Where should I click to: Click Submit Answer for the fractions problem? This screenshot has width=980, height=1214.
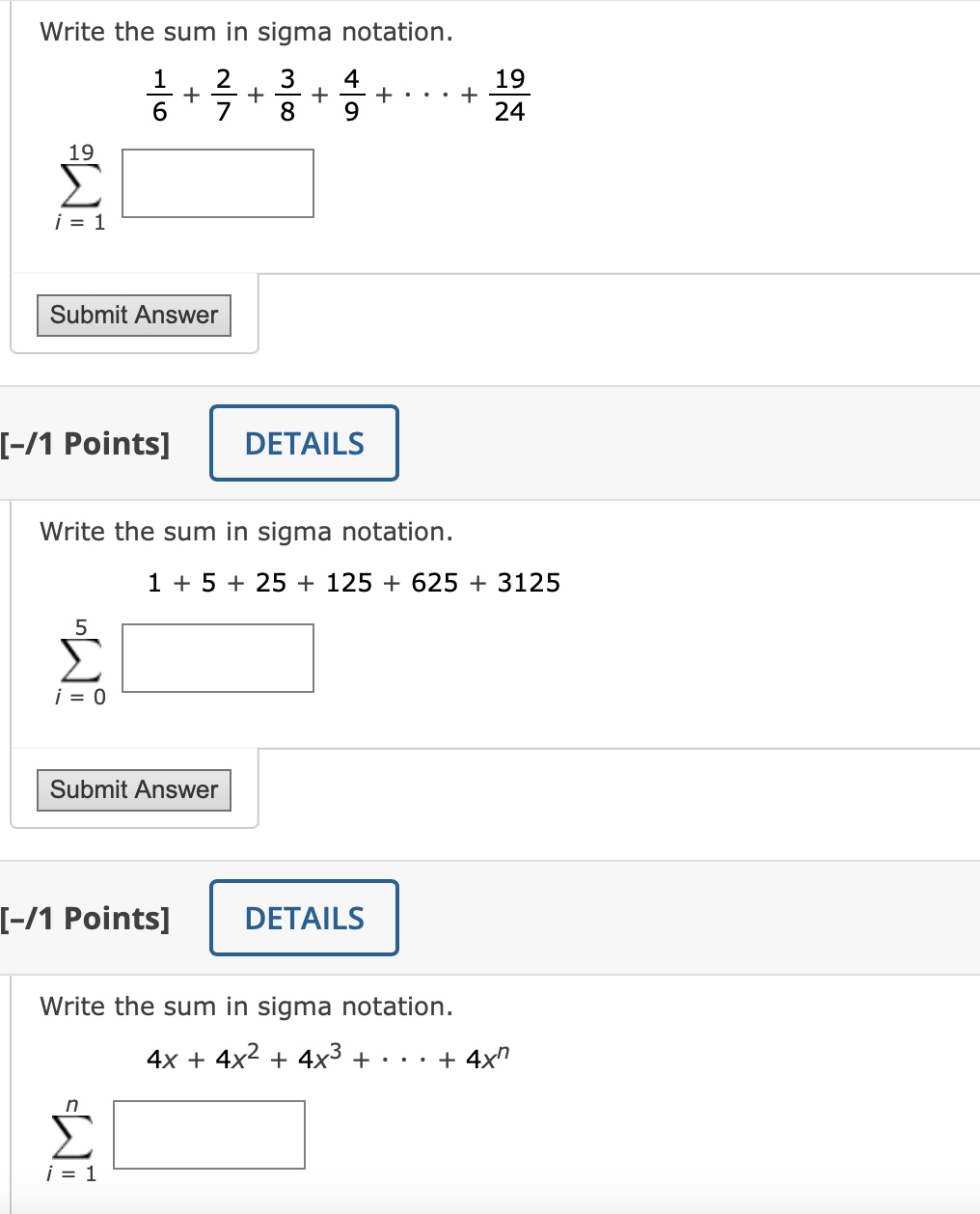(133, 315)
